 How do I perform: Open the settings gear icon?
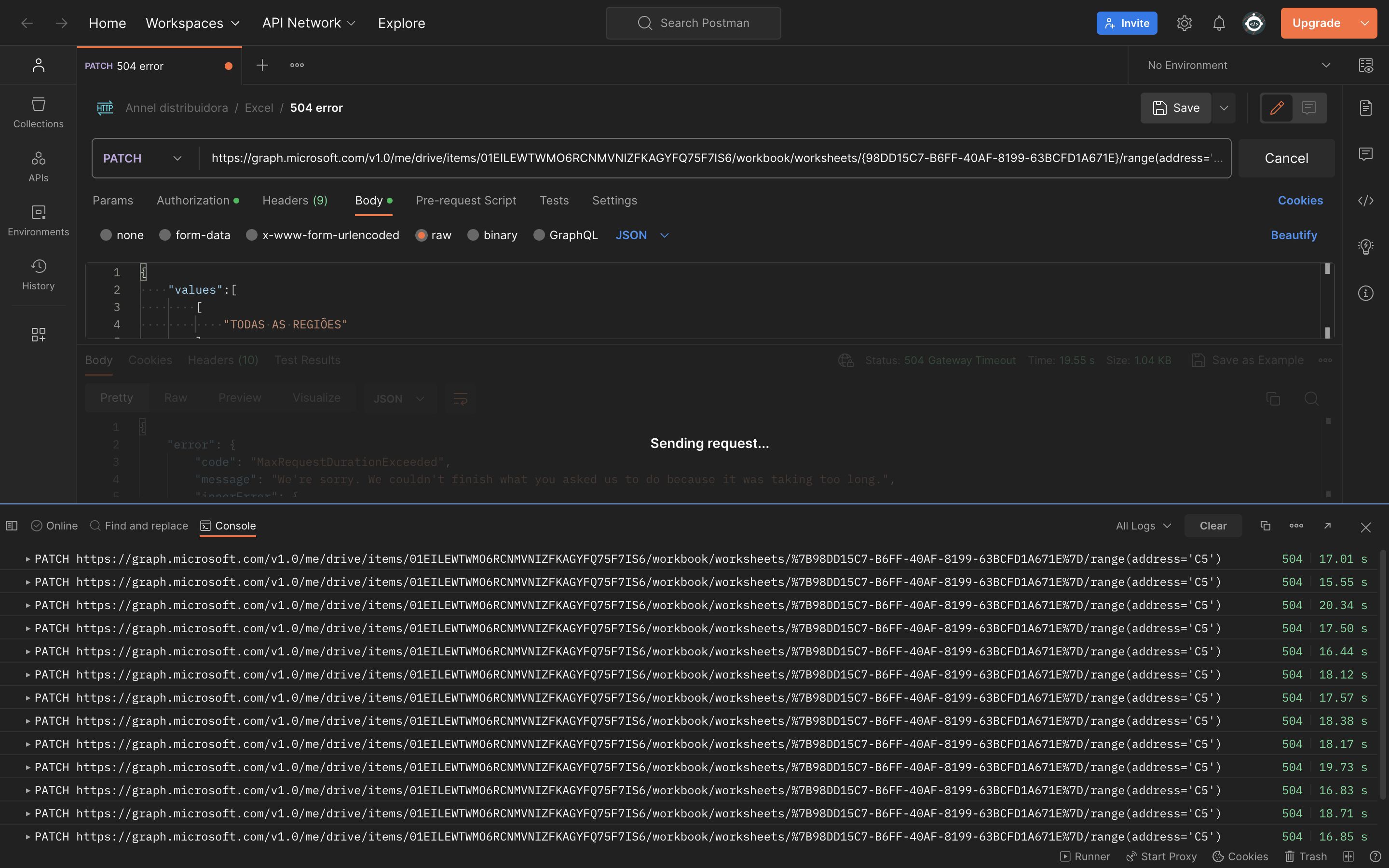[1184, 23]
